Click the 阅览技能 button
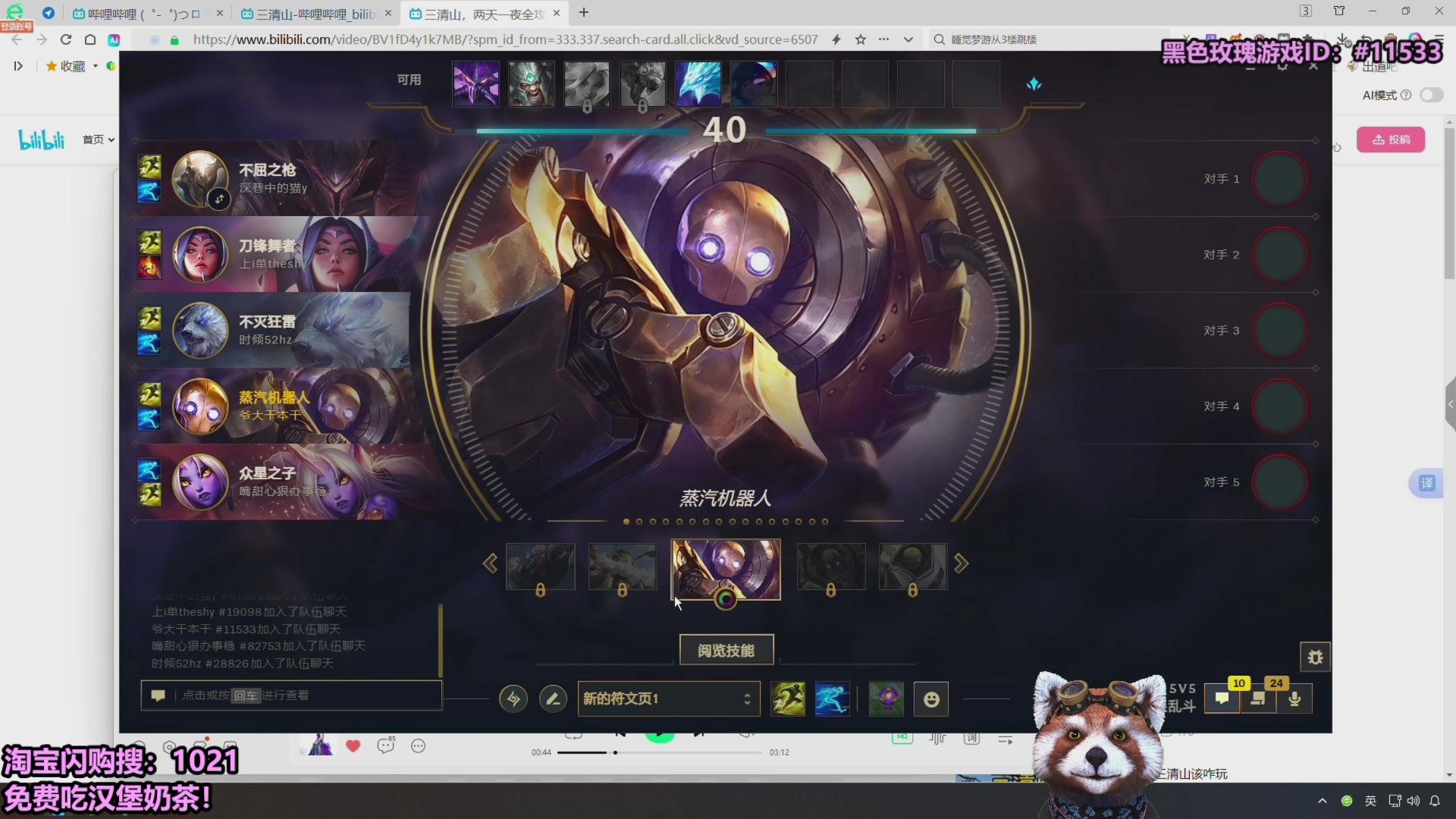 [x=726, y=650]
